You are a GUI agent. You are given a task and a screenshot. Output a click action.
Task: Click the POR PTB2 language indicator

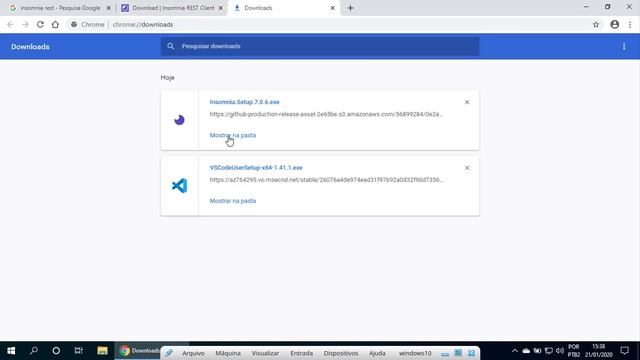573,351
